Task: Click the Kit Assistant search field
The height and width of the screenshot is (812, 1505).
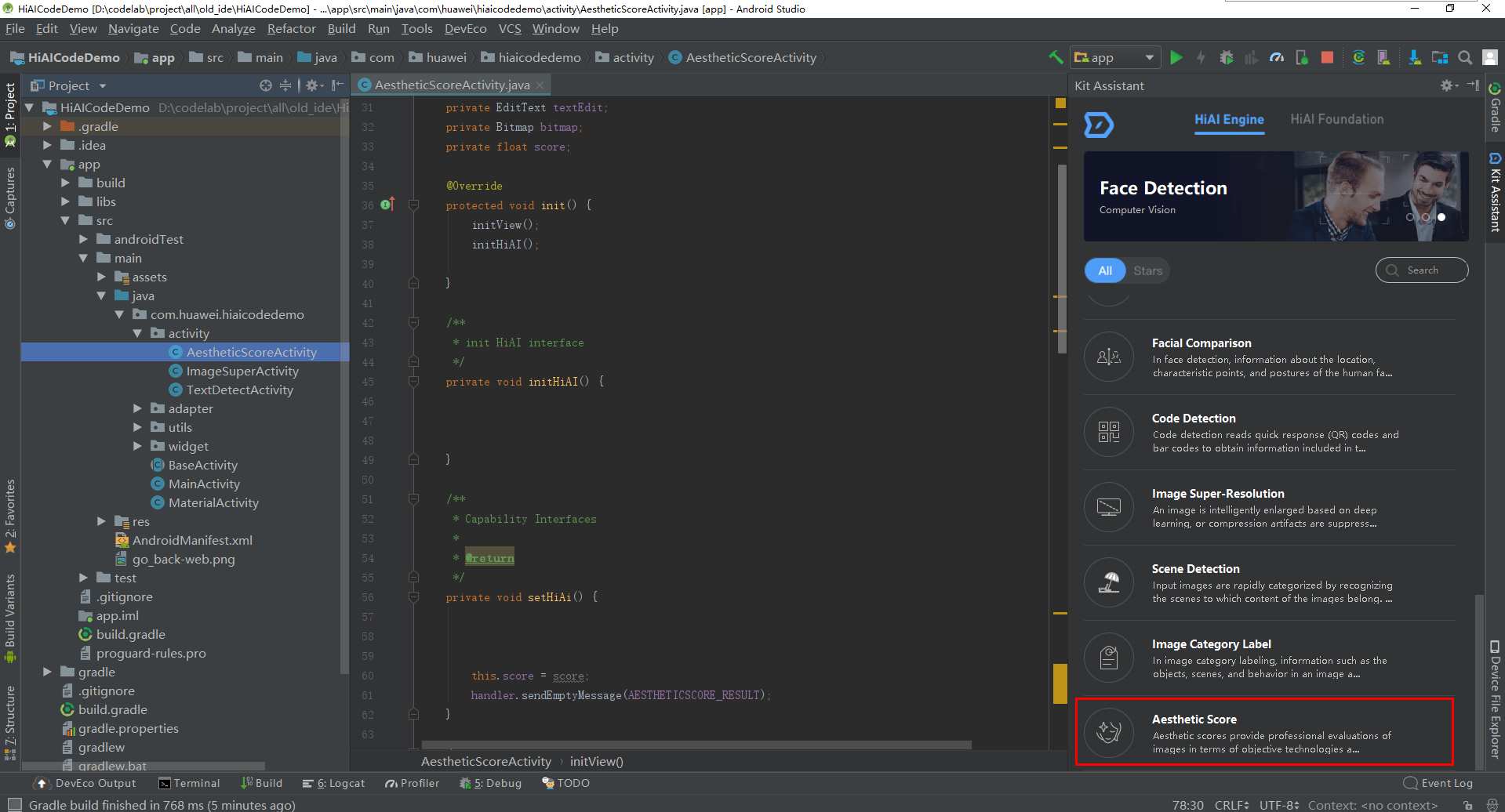Action: pyautogui.click(x=1422, y=270)
